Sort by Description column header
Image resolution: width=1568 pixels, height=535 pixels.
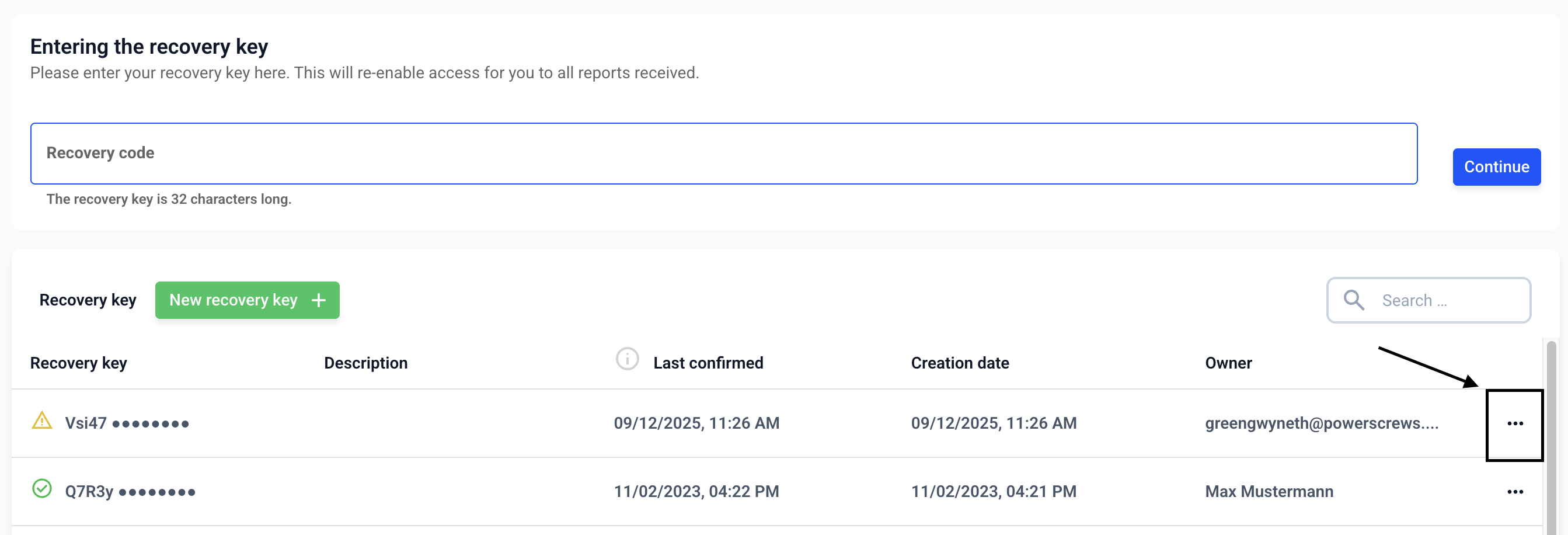(x=365, y=363)
